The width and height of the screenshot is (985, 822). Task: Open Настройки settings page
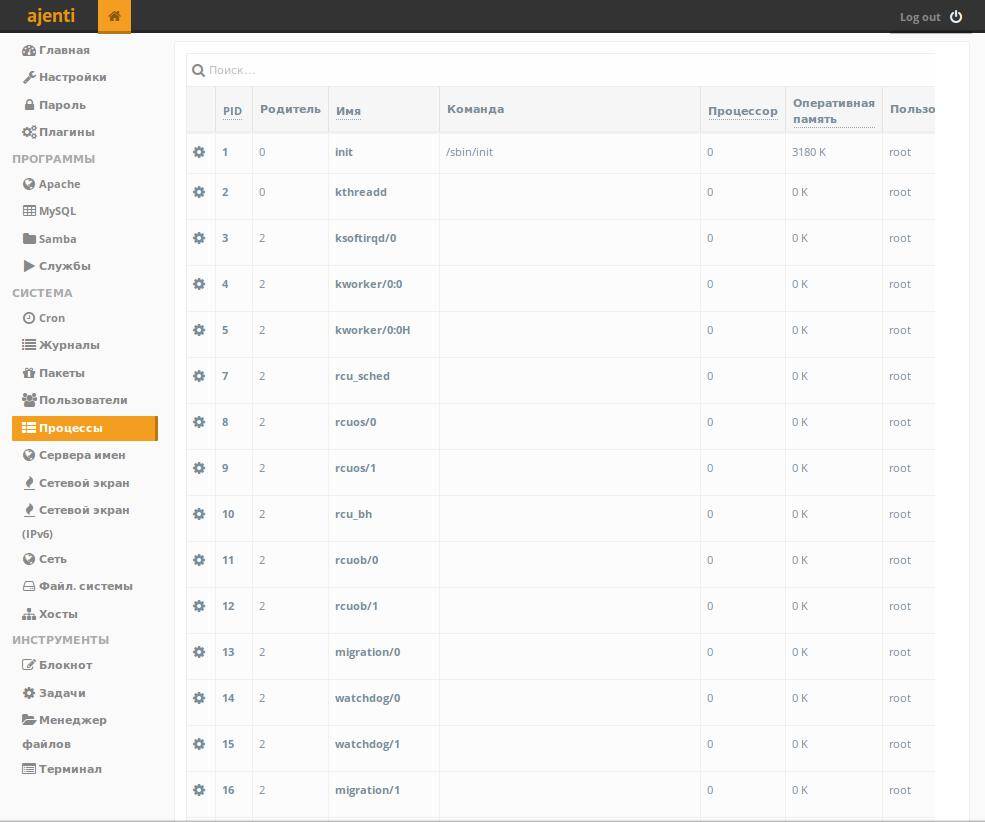[x=72, y=77]
